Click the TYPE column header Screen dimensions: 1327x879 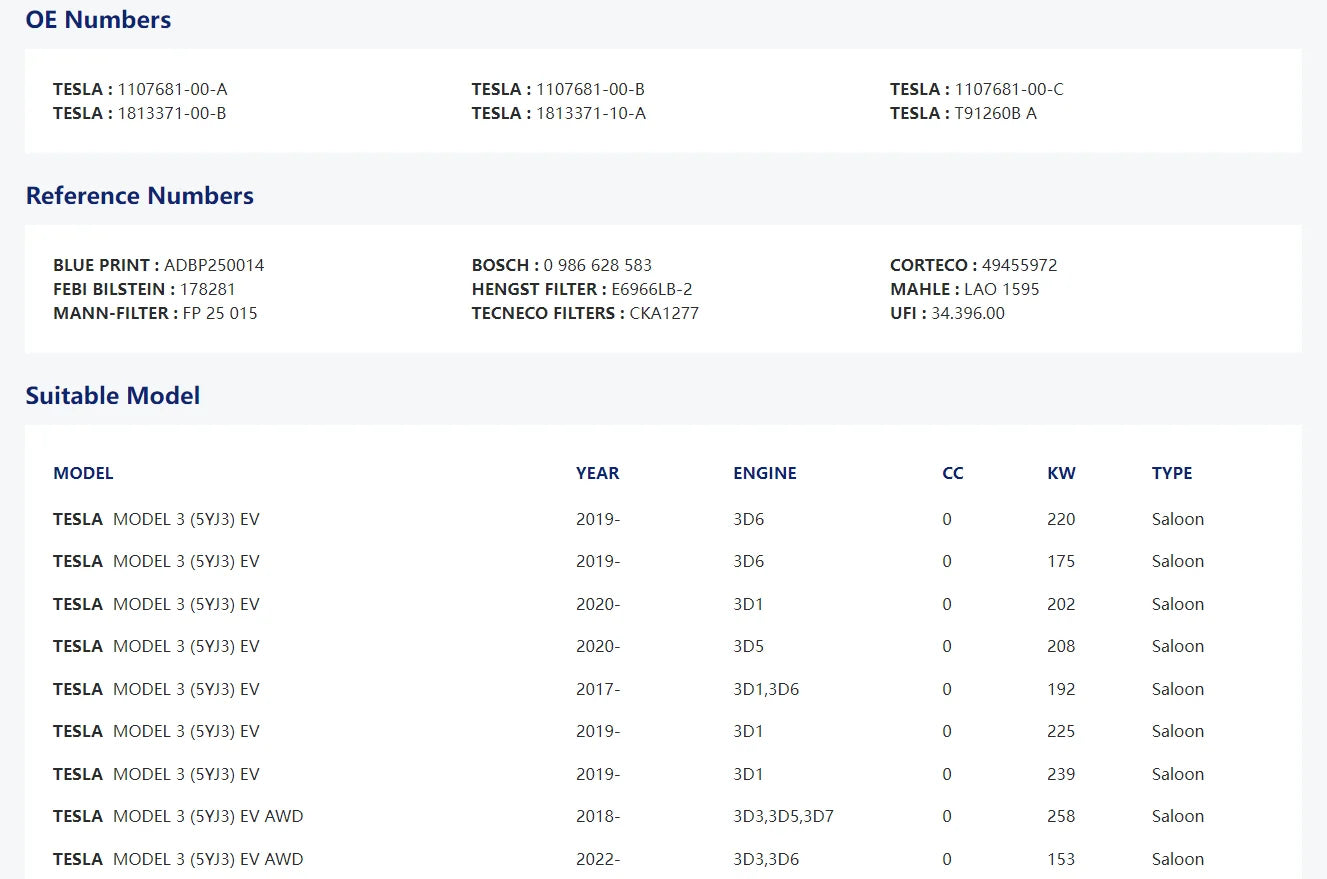click(1172, 473)
